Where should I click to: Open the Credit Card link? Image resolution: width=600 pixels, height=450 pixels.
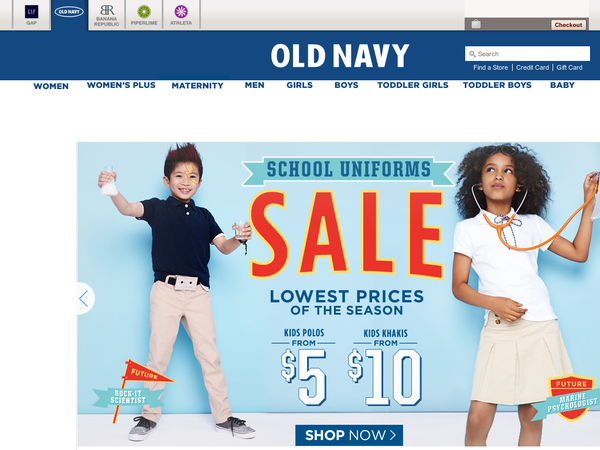tap(532, 67)
